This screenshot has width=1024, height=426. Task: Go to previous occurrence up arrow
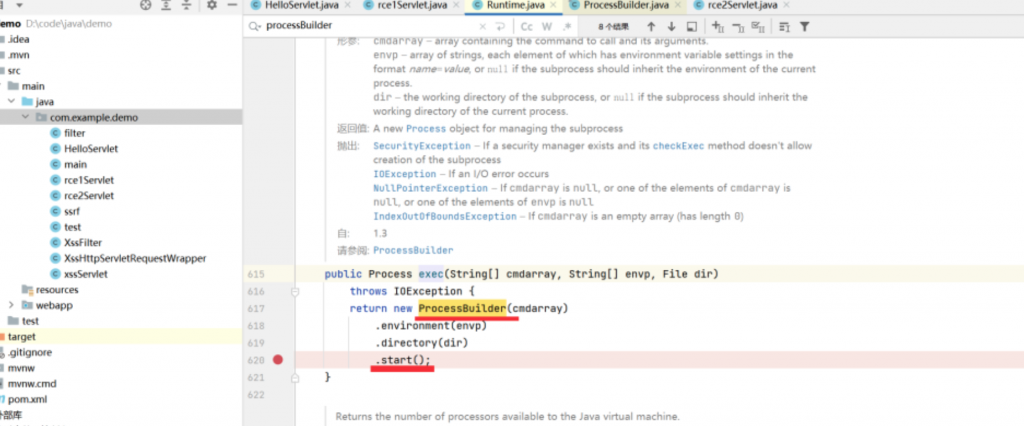point(651,26)
